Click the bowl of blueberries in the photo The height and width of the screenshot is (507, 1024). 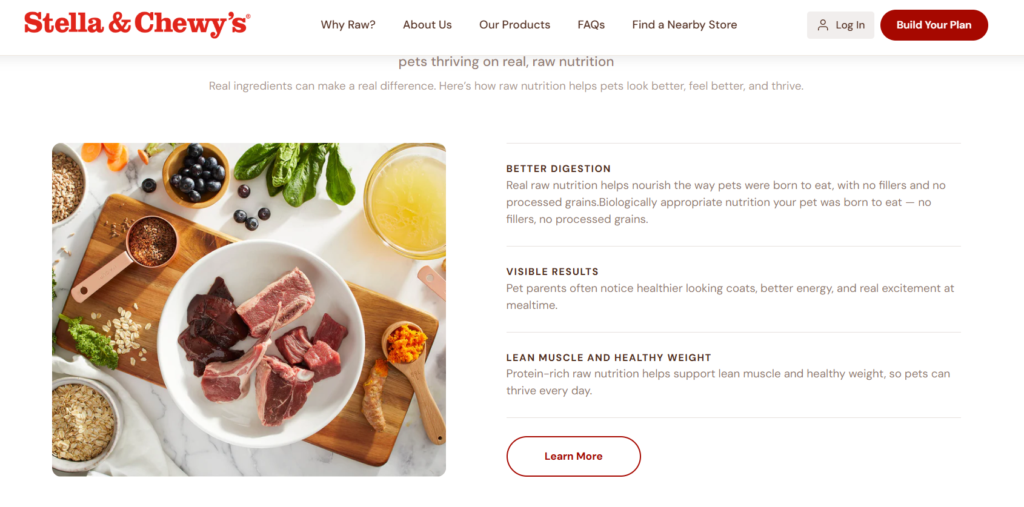(x=196, y=174)
